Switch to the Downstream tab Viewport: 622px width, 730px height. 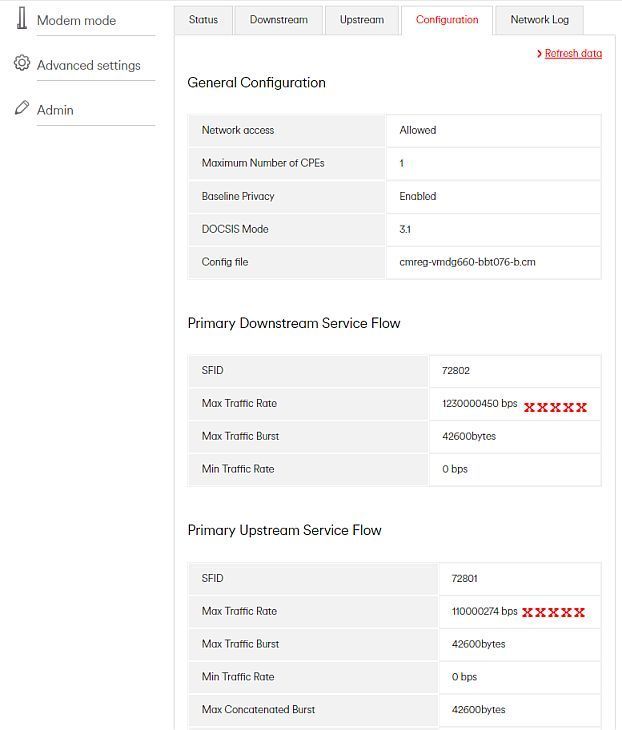pos(278,20)
